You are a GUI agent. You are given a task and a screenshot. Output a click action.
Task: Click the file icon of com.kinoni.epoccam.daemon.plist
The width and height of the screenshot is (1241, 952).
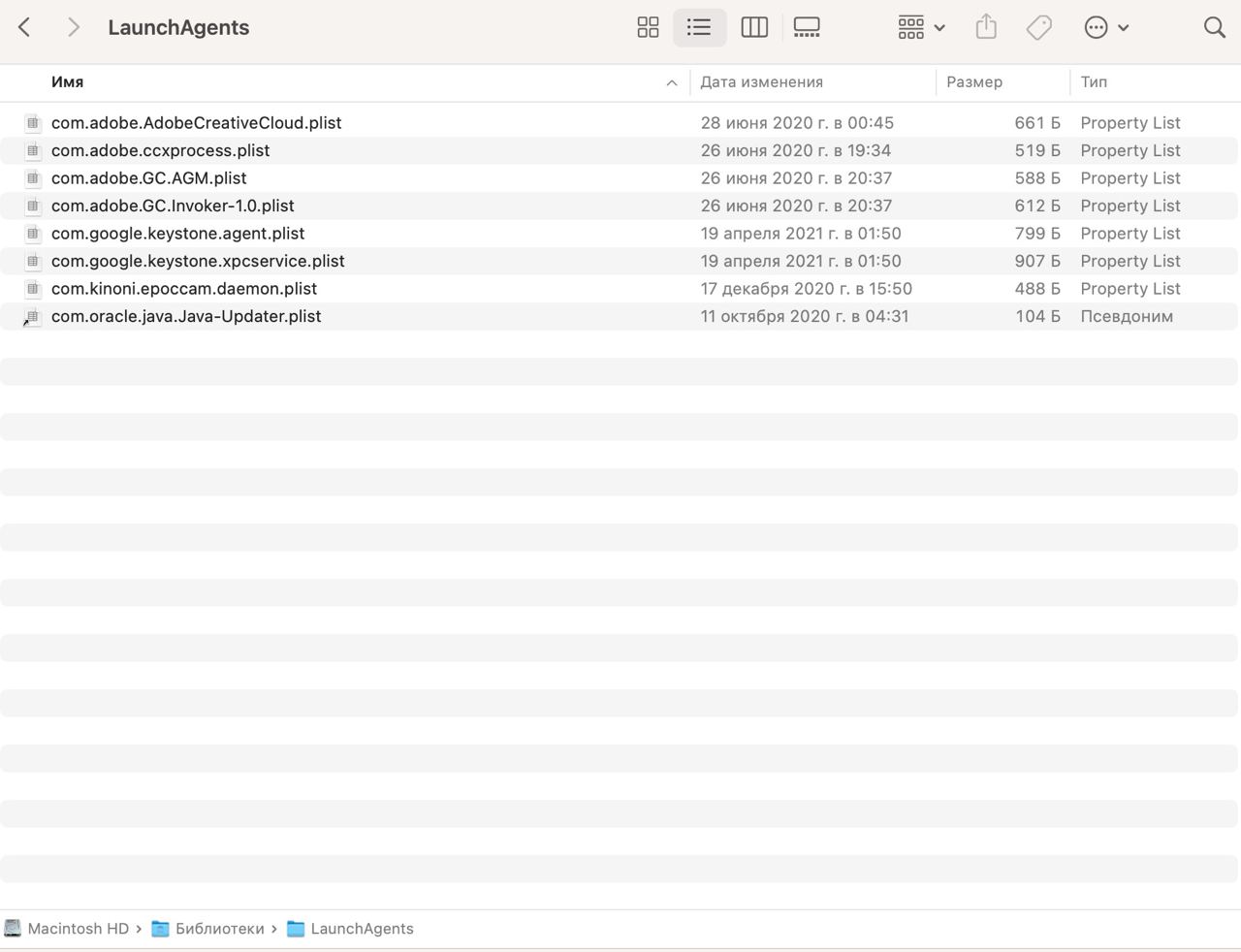[x=33, y=289]
